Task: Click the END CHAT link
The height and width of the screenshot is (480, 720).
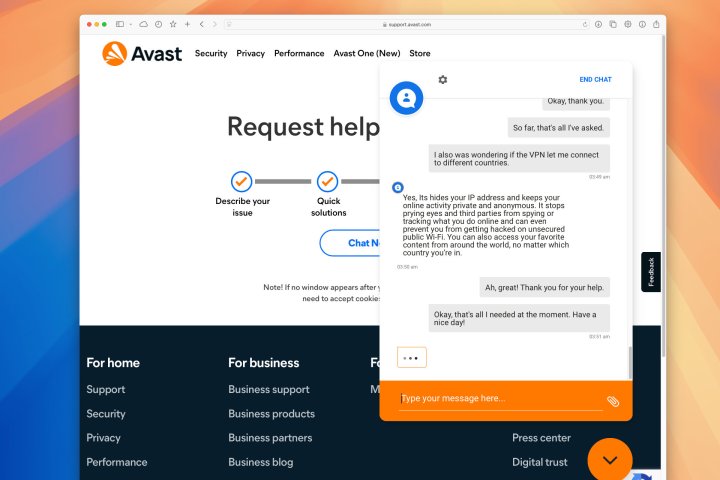Action: coord(595,79)
